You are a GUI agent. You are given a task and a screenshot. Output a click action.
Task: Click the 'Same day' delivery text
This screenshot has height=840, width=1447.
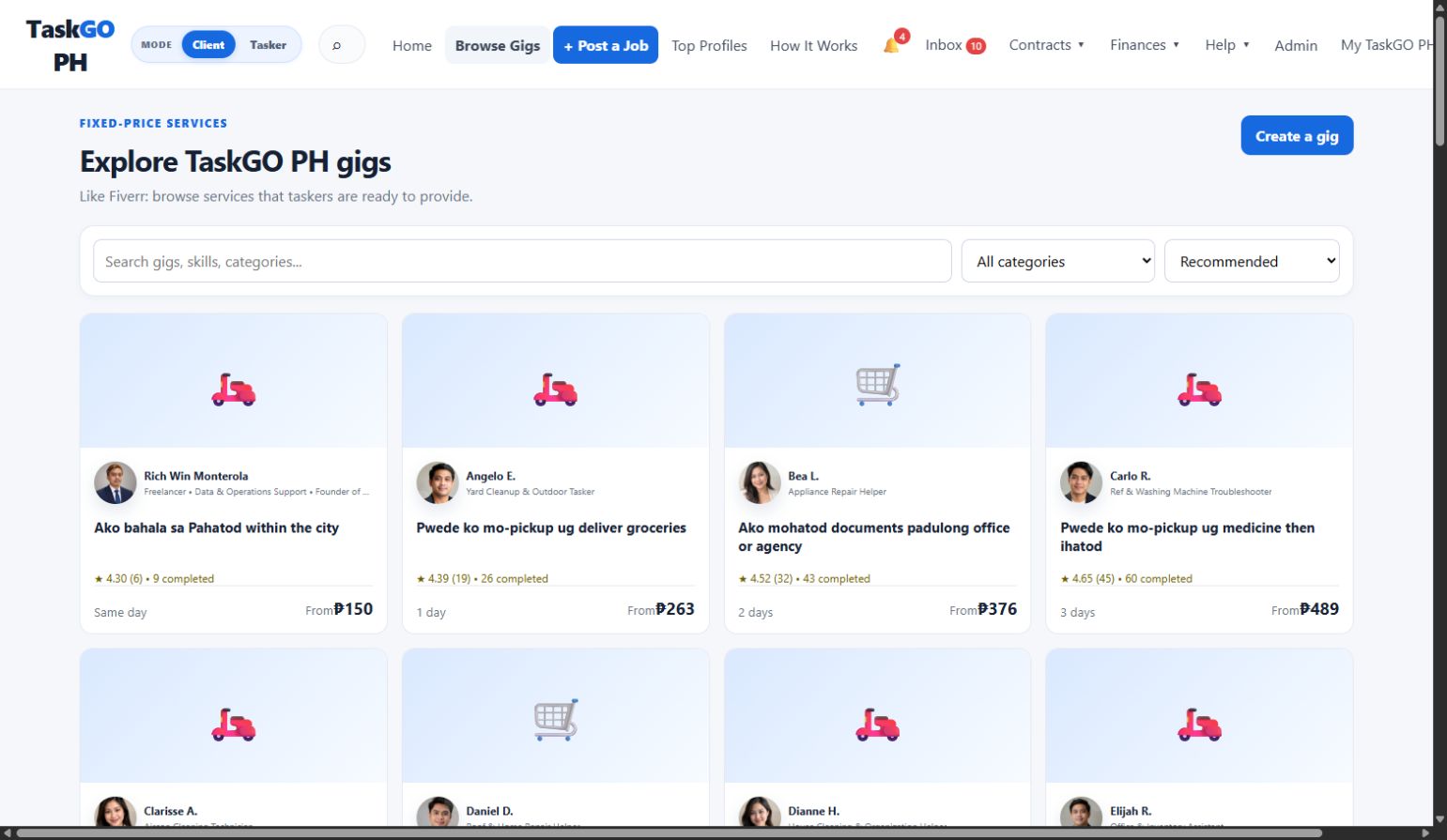tap(120, 612)
